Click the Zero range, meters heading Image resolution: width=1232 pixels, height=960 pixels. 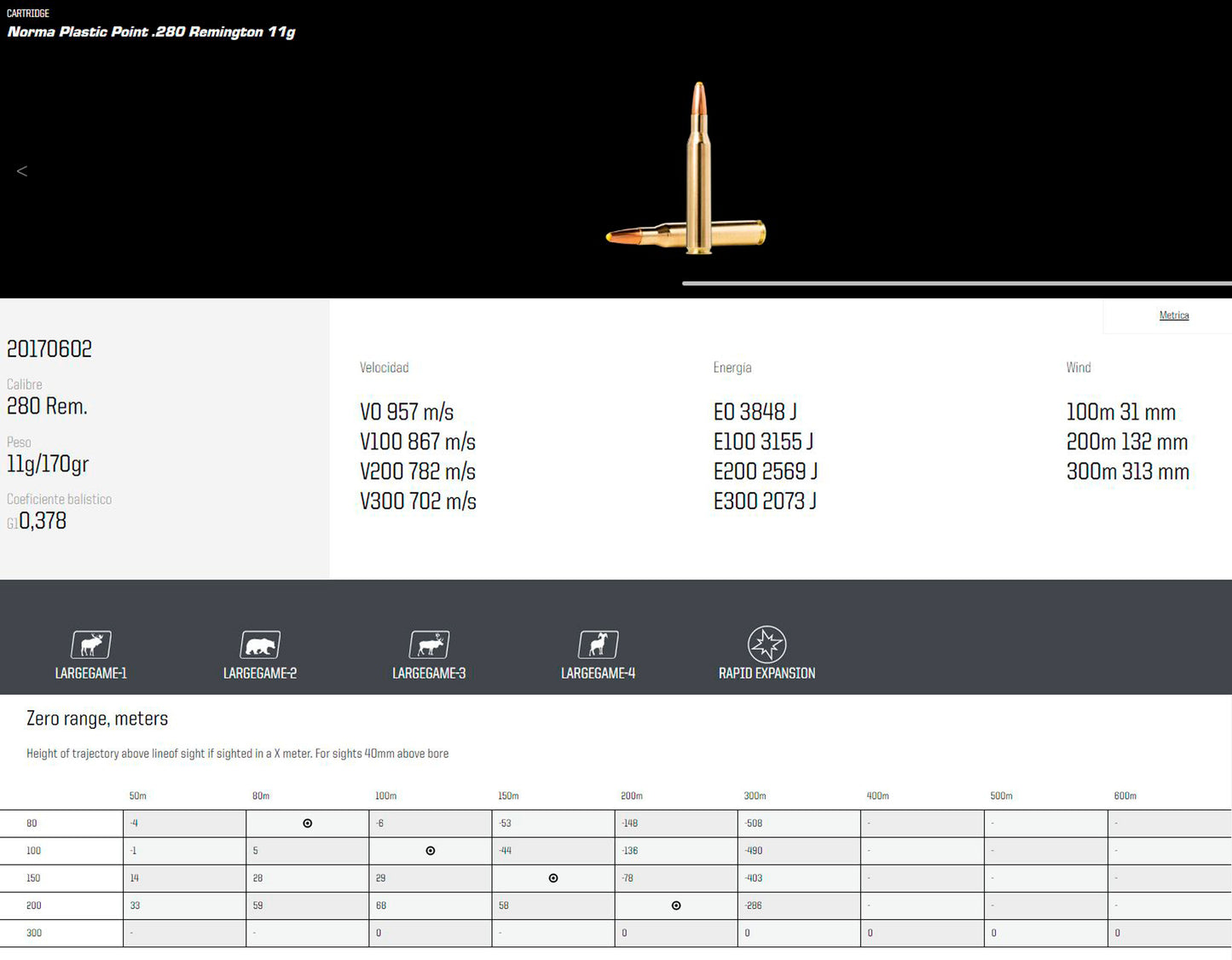97,719
